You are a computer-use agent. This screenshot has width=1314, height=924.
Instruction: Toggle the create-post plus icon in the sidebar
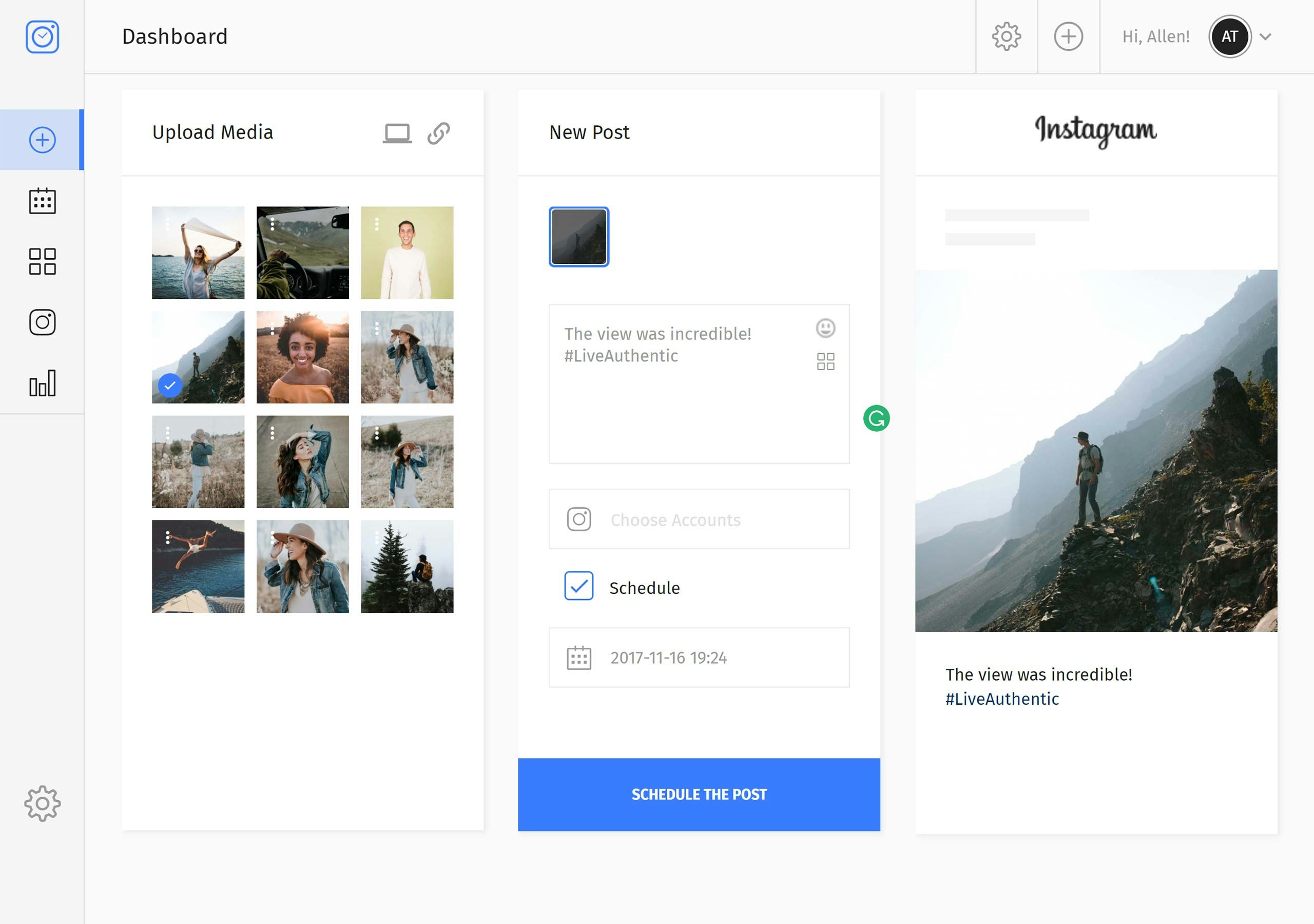[42, 139]
